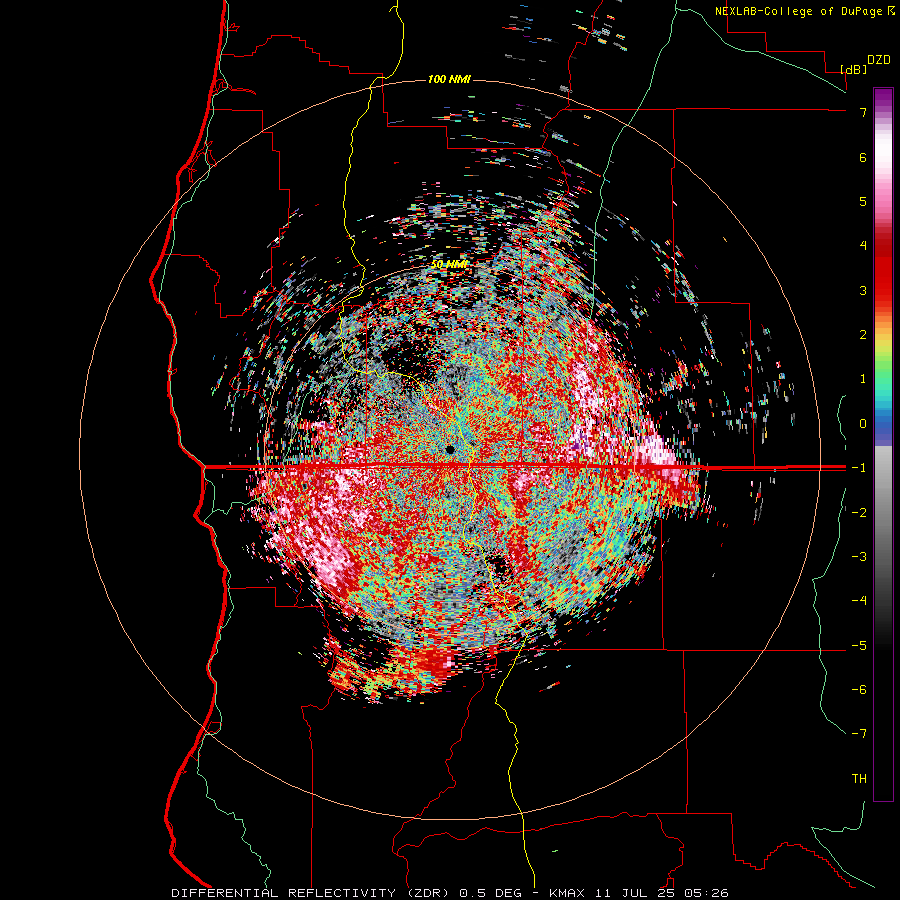The height and width of the screenshot is (900, 900).
Task: Click the color scale at the 0 dB blue level
Action: pos(883,424)
